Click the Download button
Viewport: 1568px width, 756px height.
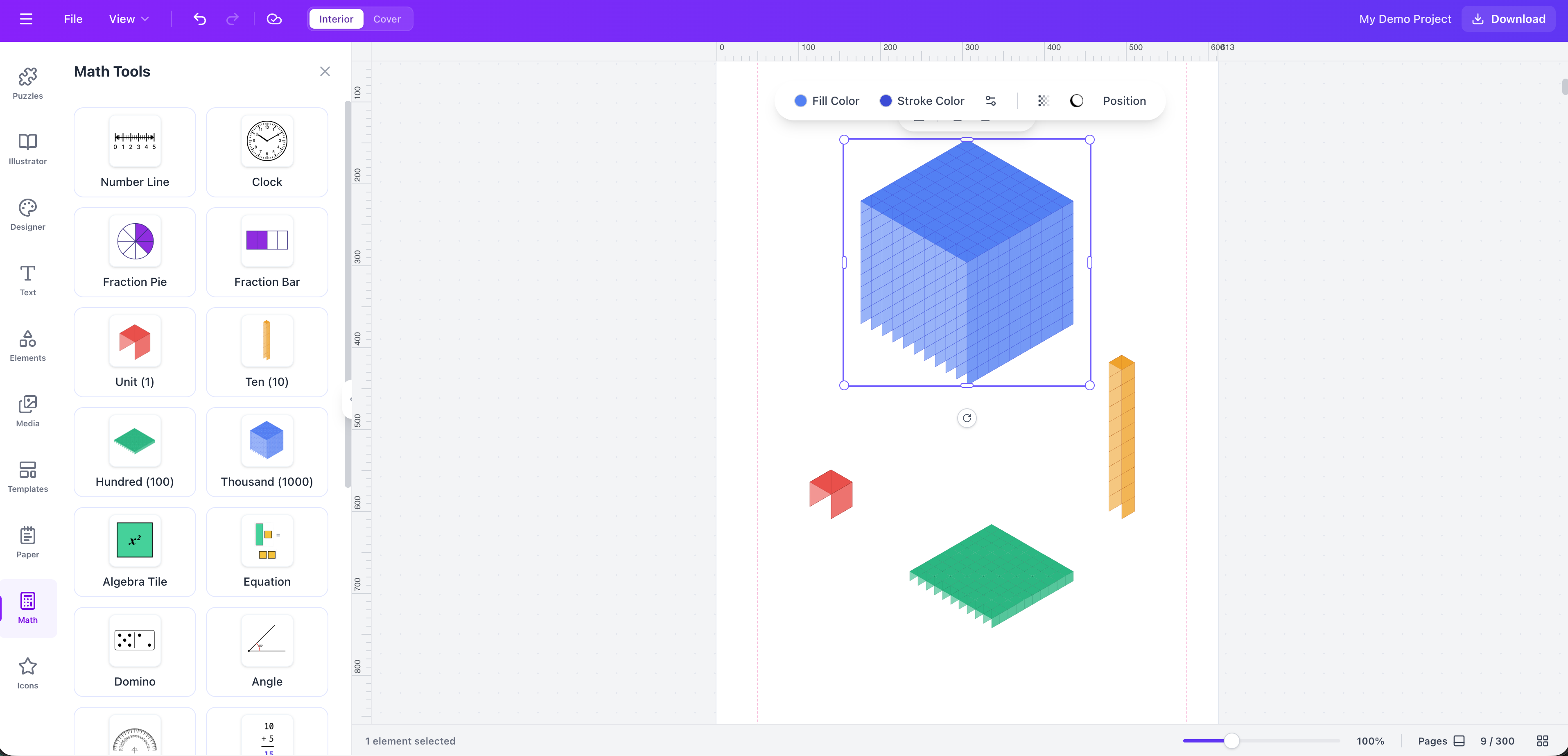click(x=1508, y=19)
